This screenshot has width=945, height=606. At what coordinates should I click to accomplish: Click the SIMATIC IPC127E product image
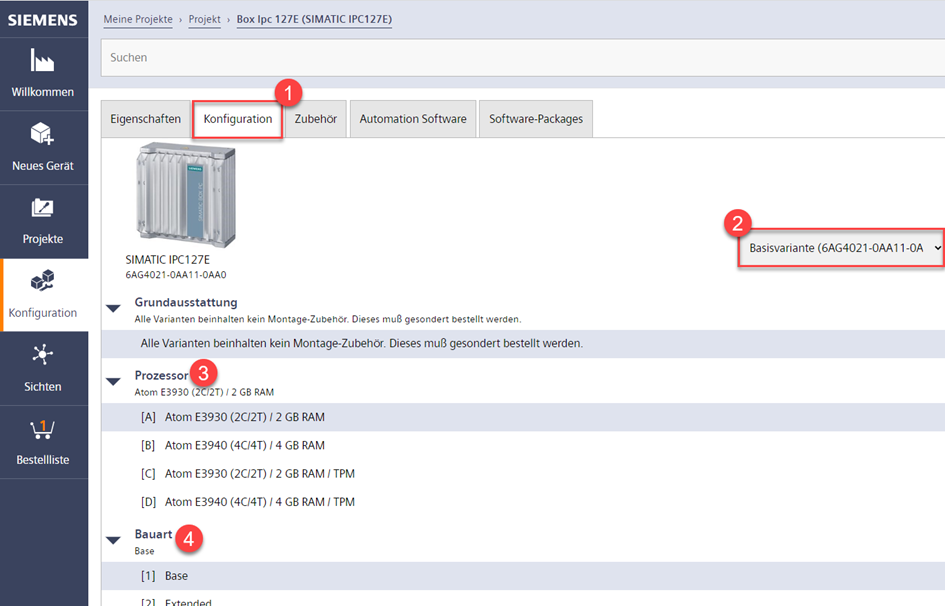(x=185, y=195)
